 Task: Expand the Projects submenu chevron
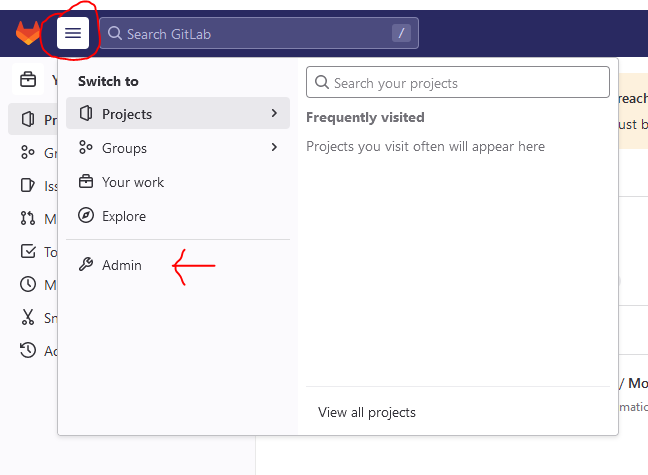point(274,114)
